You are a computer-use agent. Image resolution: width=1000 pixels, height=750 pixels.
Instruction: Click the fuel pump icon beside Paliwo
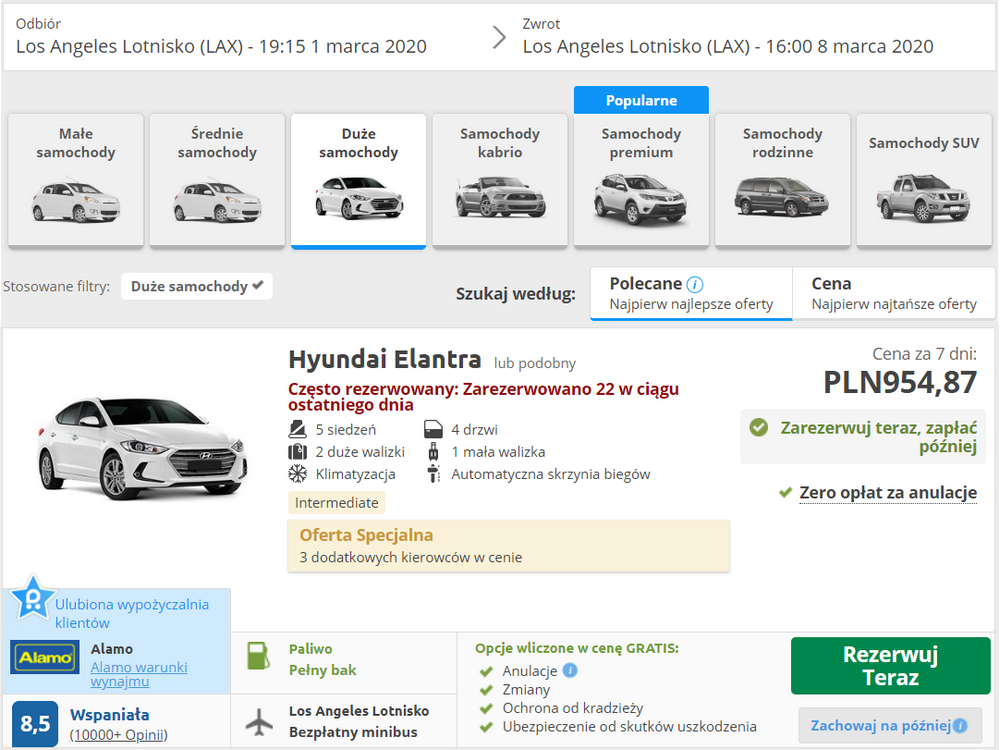pos(258,656)
